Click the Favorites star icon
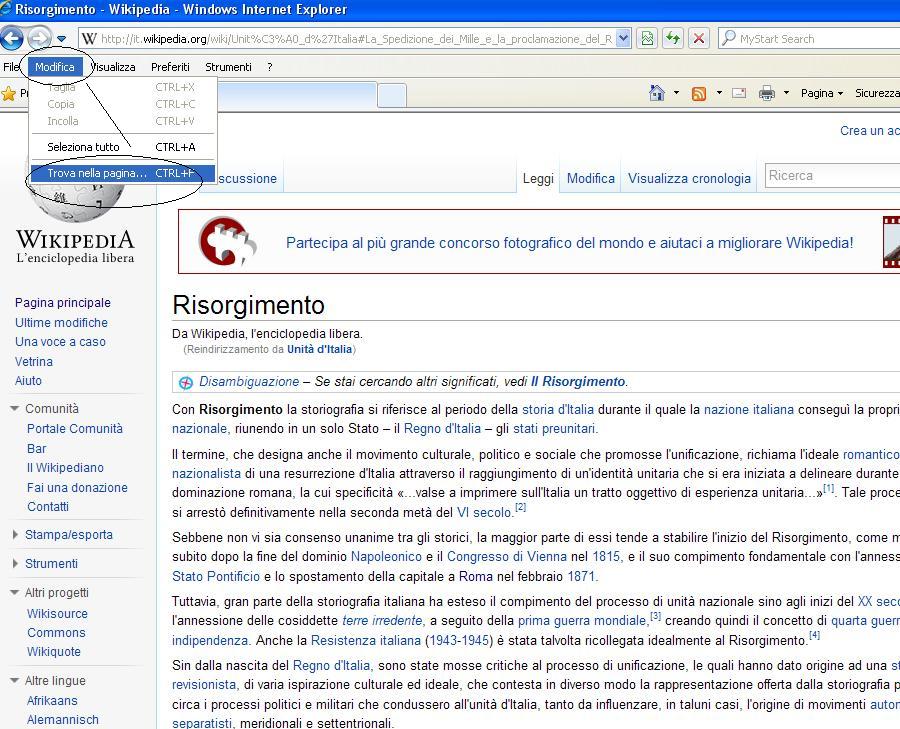900x729 pixels. point(9,94)
